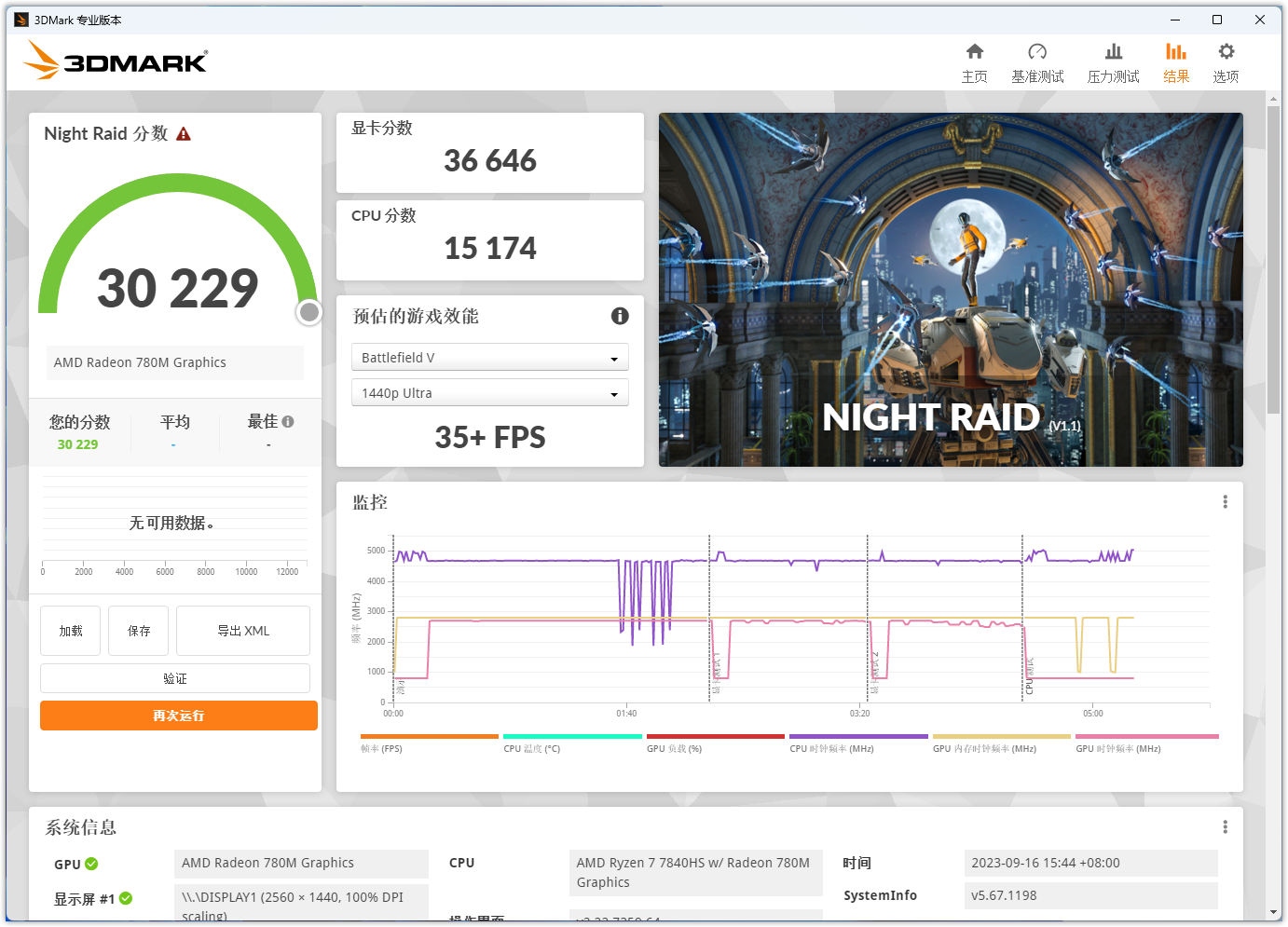1288x927 pixels.
Task: Open the Benchmarks gauge icon
Action: pyautogui.click(x=1037, y=52)
